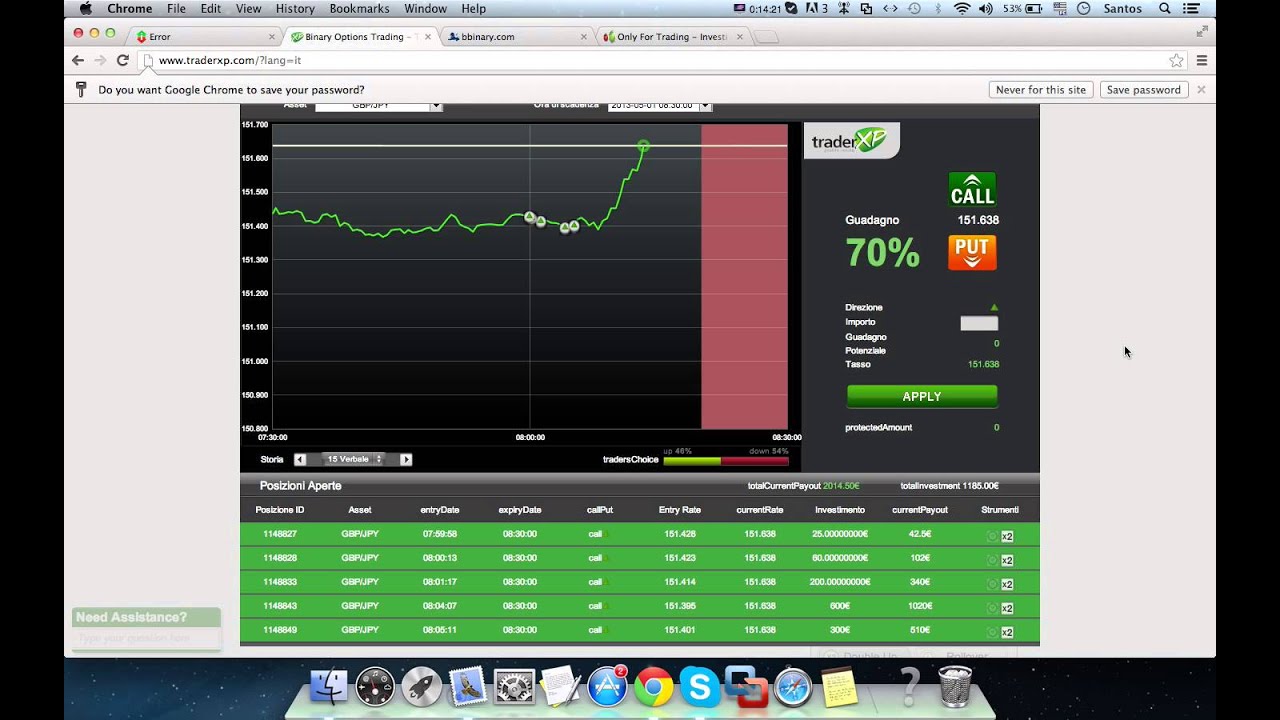Click the currentPayout column header
This screenshot has height=720, width=1280.
point(920,510)
